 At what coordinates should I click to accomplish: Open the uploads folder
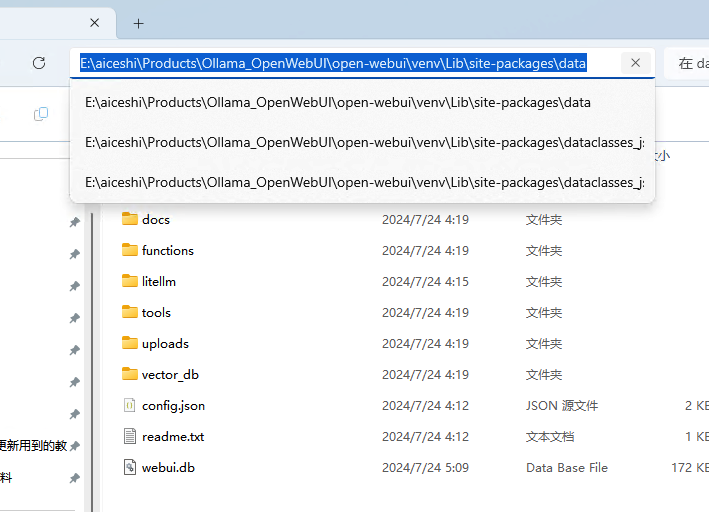(165, 344)
